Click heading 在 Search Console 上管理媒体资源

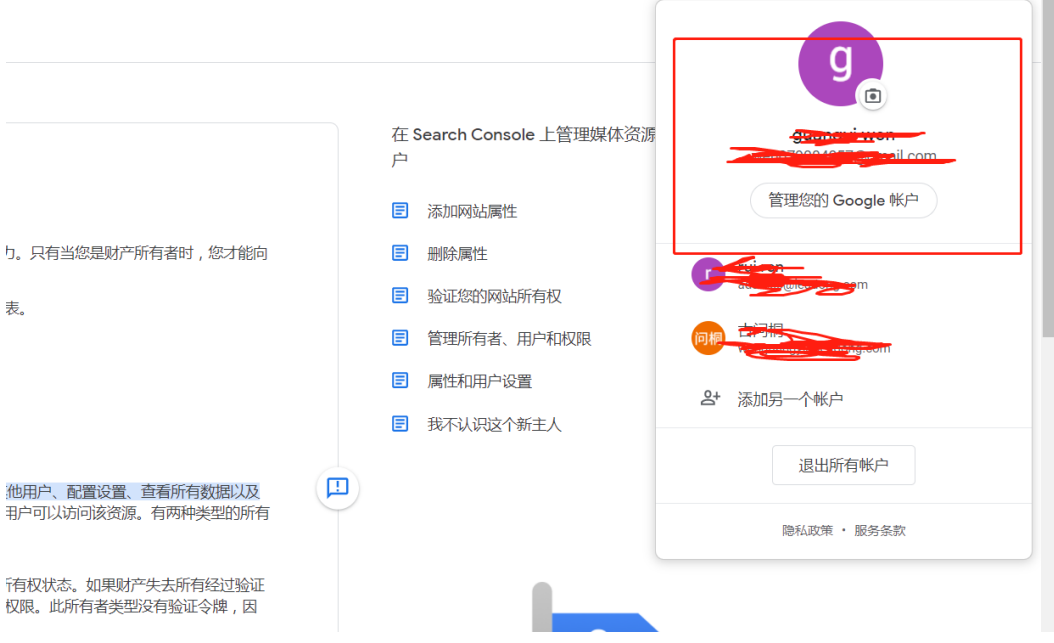point(523,135)
